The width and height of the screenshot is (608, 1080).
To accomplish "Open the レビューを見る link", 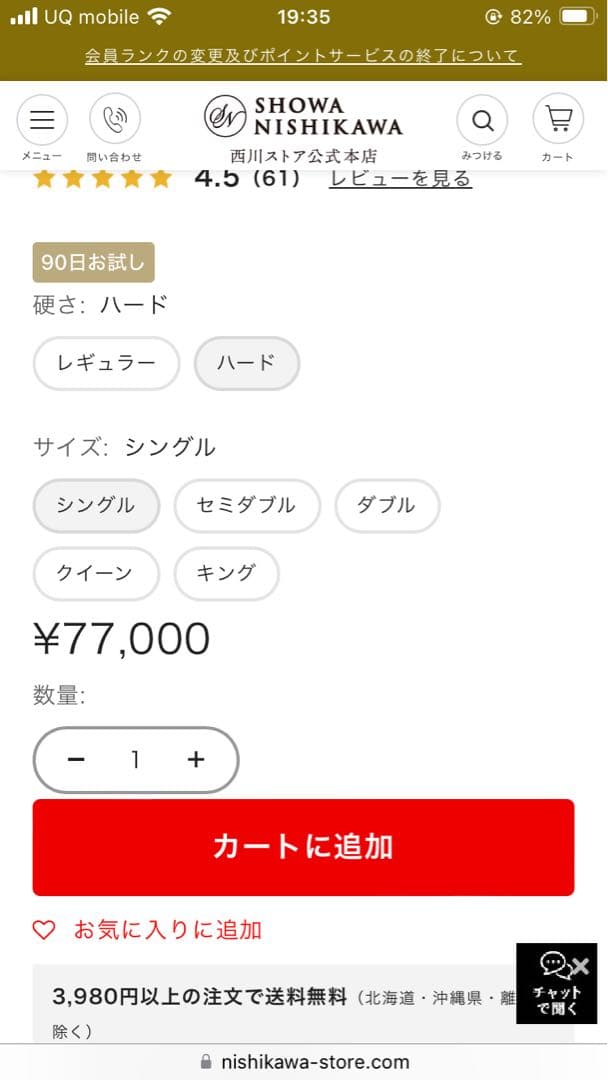I will click(x=399, y=178).
